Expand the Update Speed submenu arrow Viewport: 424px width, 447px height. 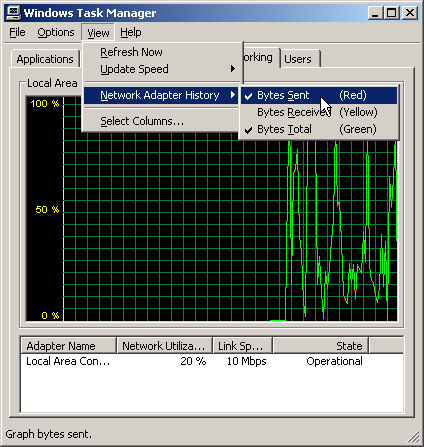[x=233, y=69]
